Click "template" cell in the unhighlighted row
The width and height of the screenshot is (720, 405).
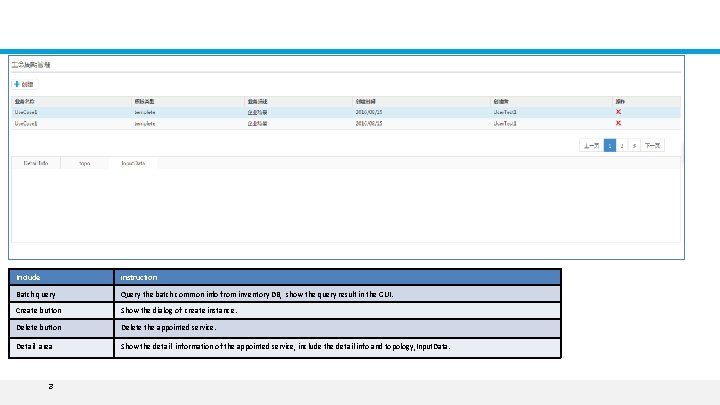coord(145,124)
